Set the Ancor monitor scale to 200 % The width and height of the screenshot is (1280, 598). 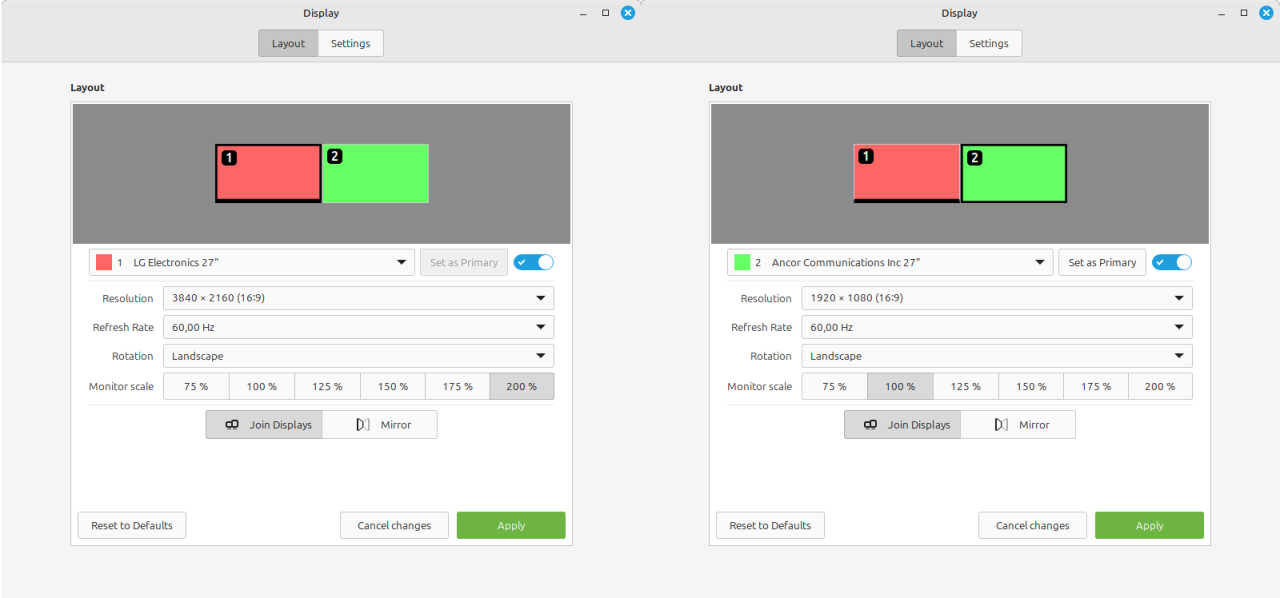point(1160,387)
